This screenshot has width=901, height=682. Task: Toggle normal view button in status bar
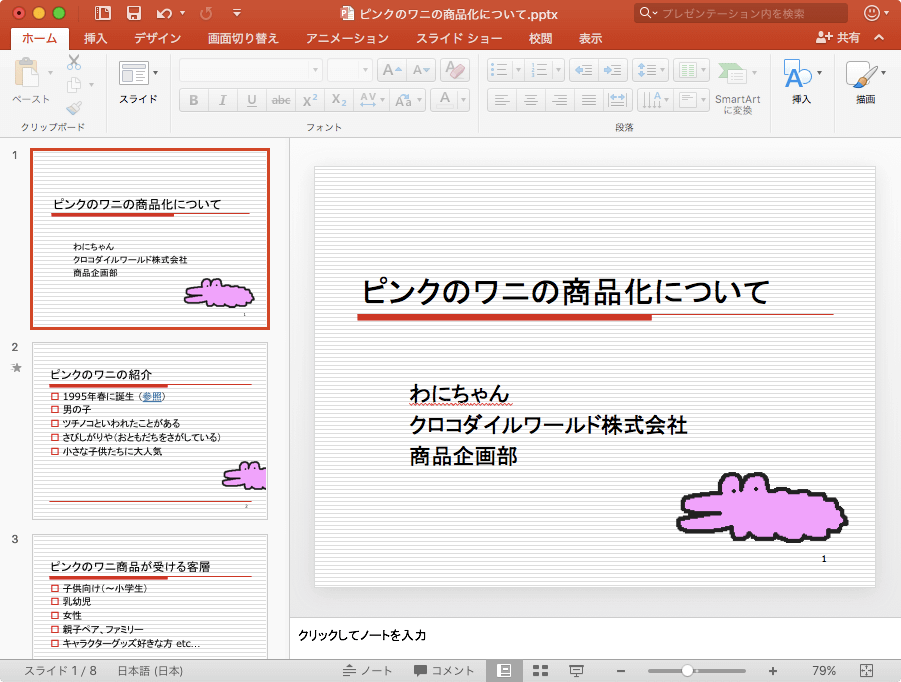coord(504,670)
